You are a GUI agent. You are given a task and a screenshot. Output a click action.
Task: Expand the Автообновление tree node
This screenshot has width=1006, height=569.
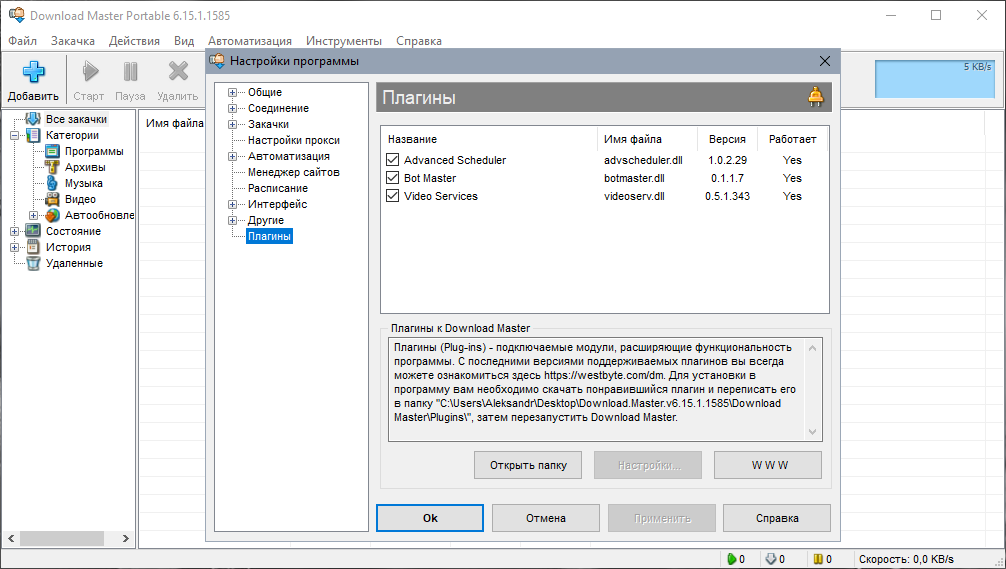pyautogui.click(x=33, y=216)
